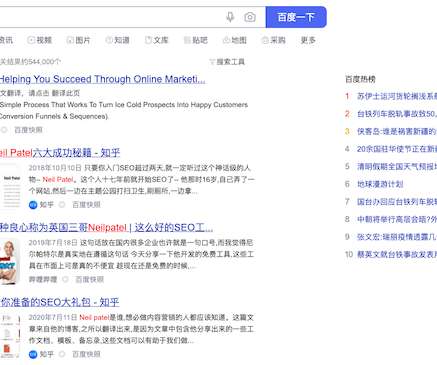
Task: Open hot topic 9 张文宏:瑞丽疫情
Action: pyautogui.click(x=397, y=237)
